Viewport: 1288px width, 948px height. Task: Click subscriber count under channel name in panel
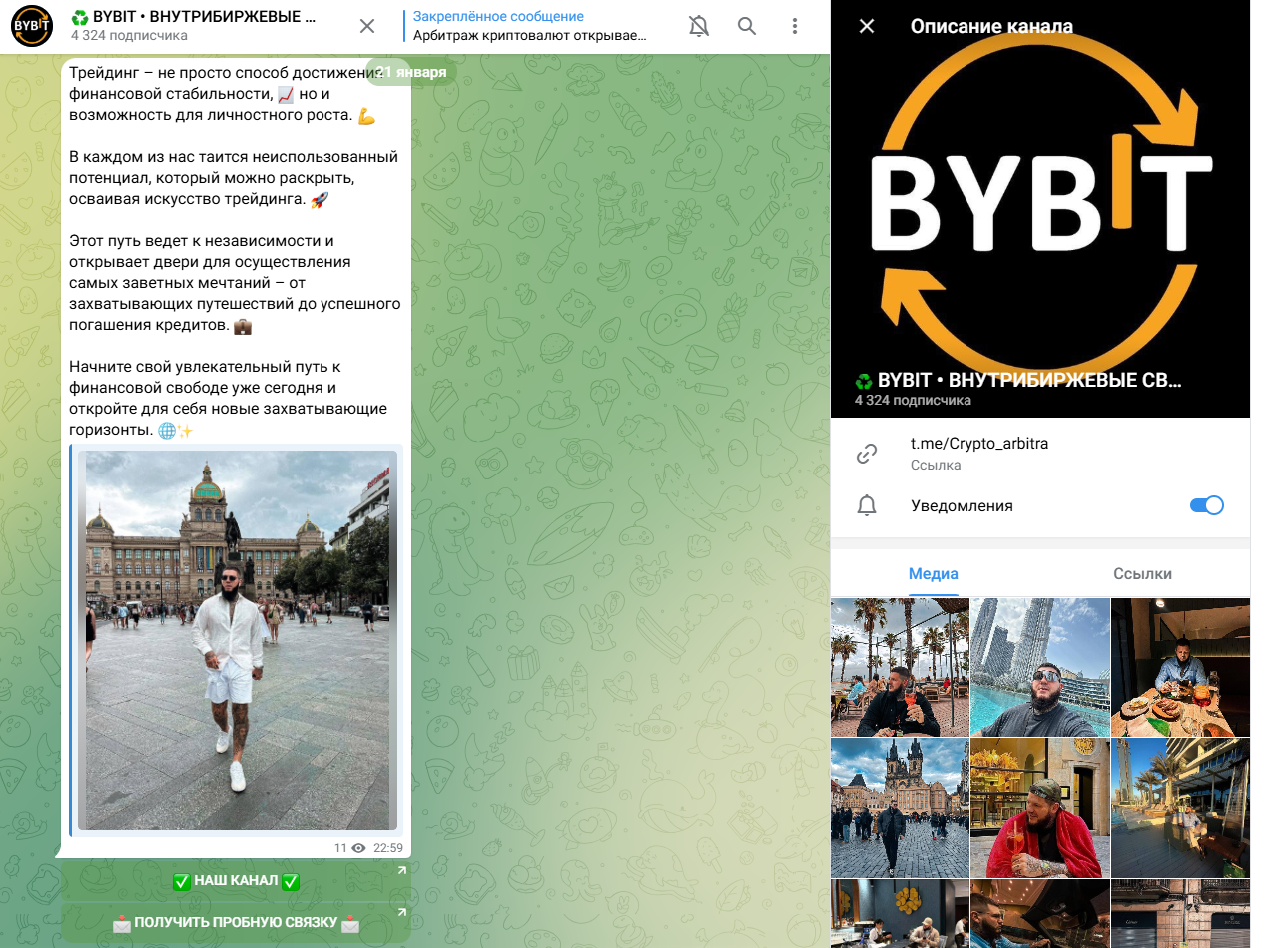[913, 400]
